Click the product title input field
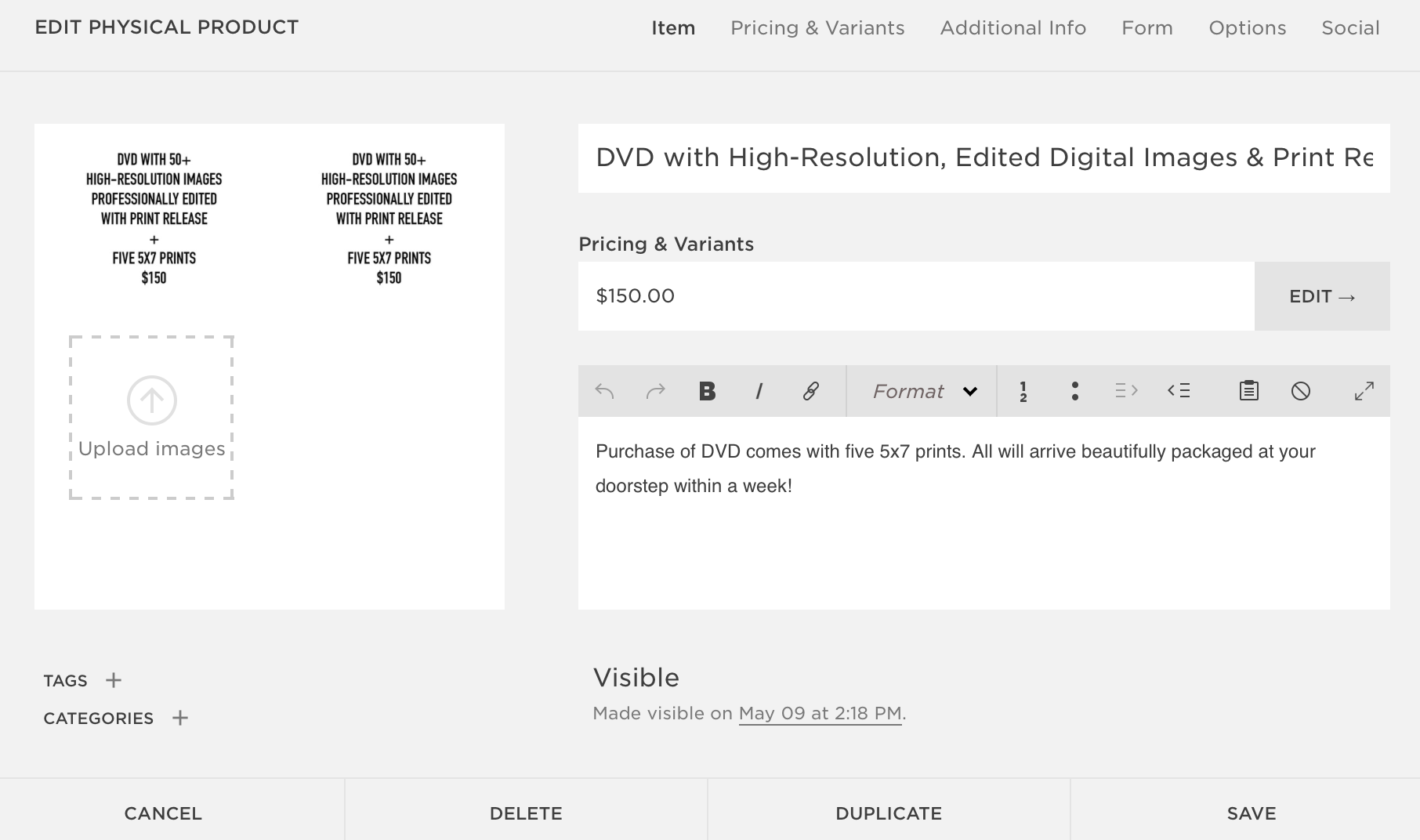 pyautogui.click(x=984, y=157)
